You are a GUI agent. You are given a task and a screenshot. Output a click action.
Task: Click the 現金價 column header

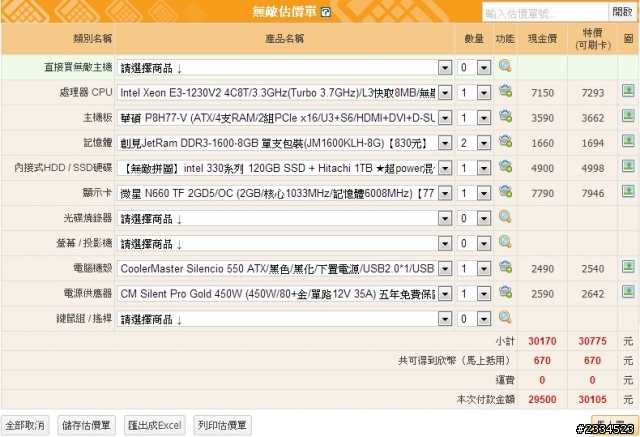click(x=542, y=39)
